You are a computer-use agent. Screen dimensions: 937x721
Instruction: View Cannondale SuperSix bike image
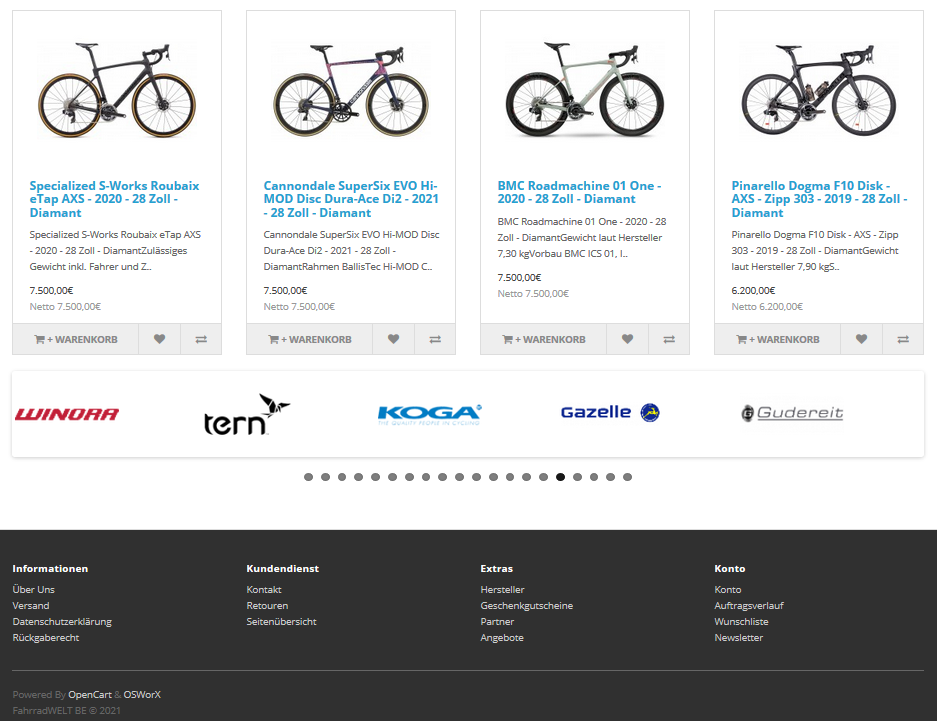click(351, 90)
